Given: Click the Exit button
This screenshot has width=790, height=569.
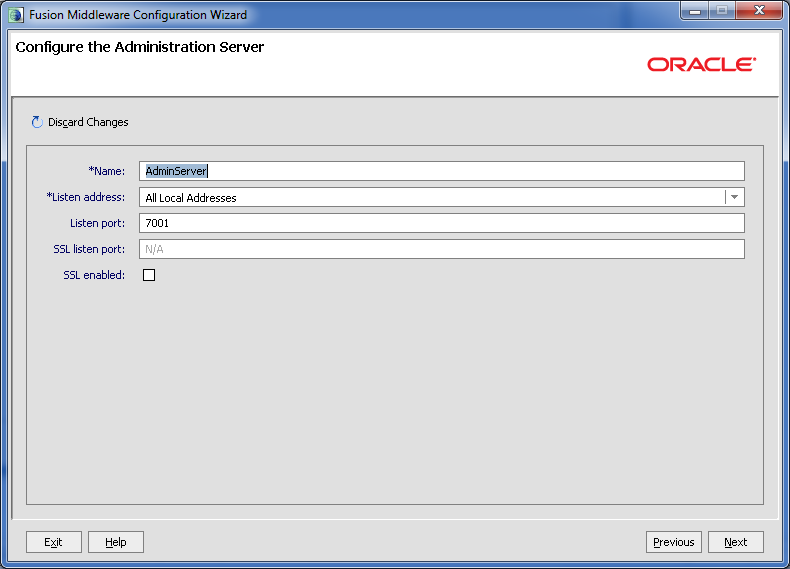Looking at the screenshot, I should pyautogui.click(x=54, y=542).
